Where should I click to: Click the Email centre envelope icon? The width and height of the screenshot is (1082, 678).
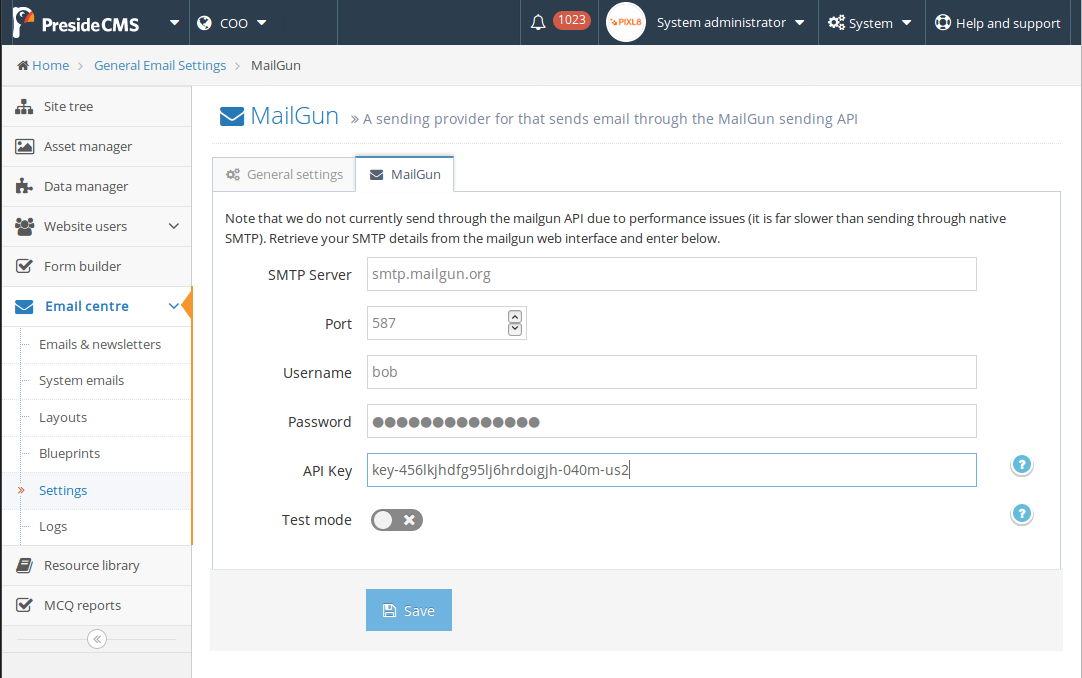[24, 306]
